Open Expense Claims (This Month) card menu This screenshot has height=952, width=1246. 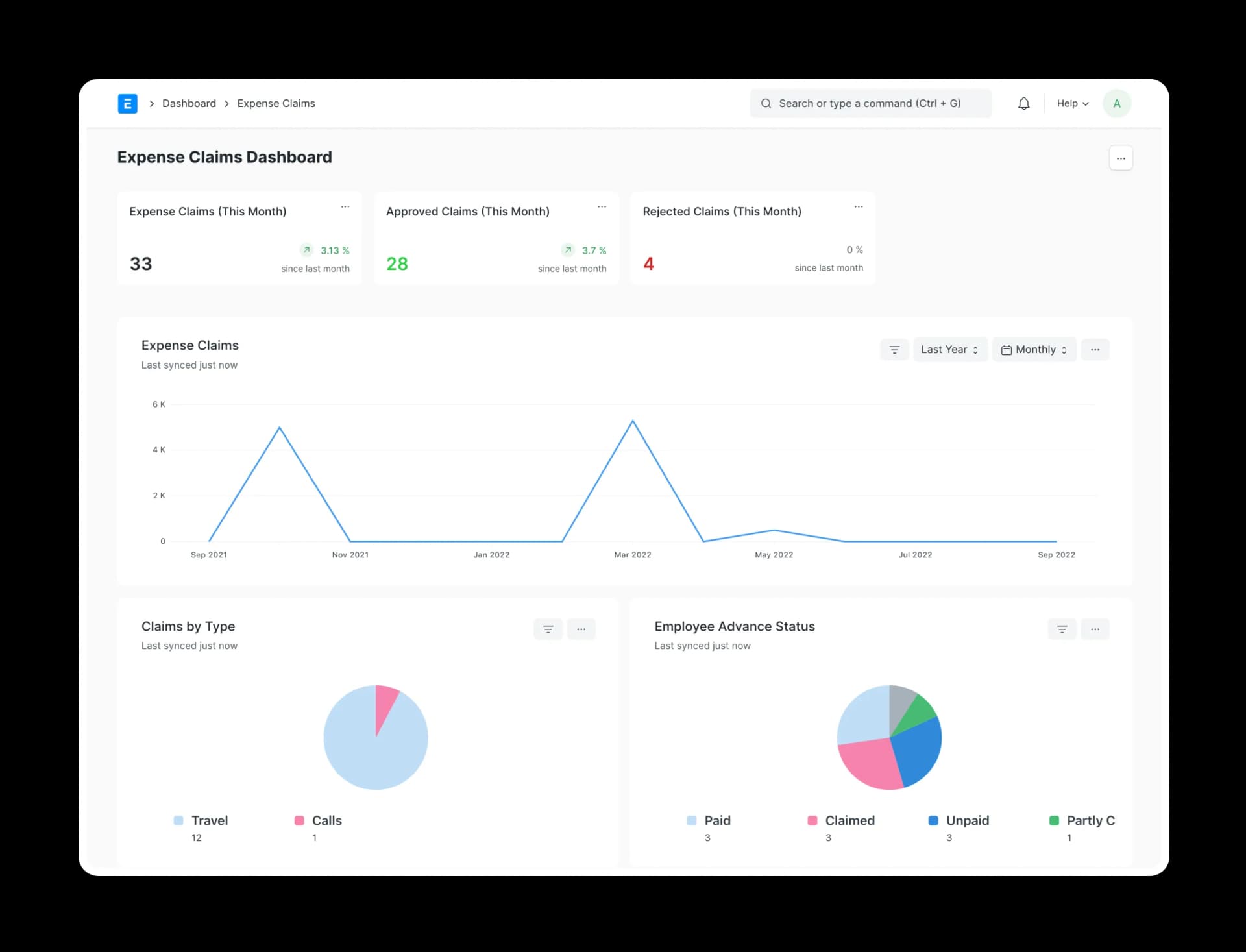345,207
